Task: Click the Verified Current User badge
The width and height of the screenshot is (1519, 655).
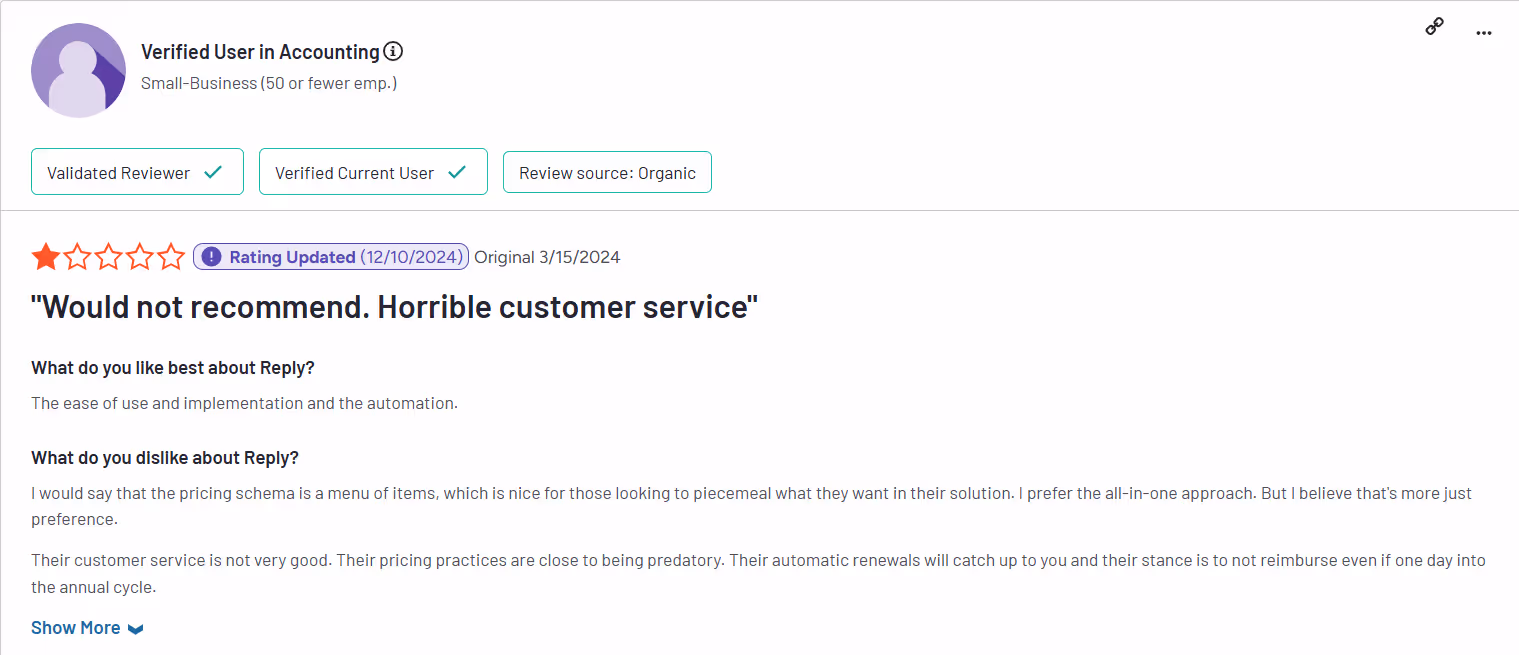Action: [373, 170]
